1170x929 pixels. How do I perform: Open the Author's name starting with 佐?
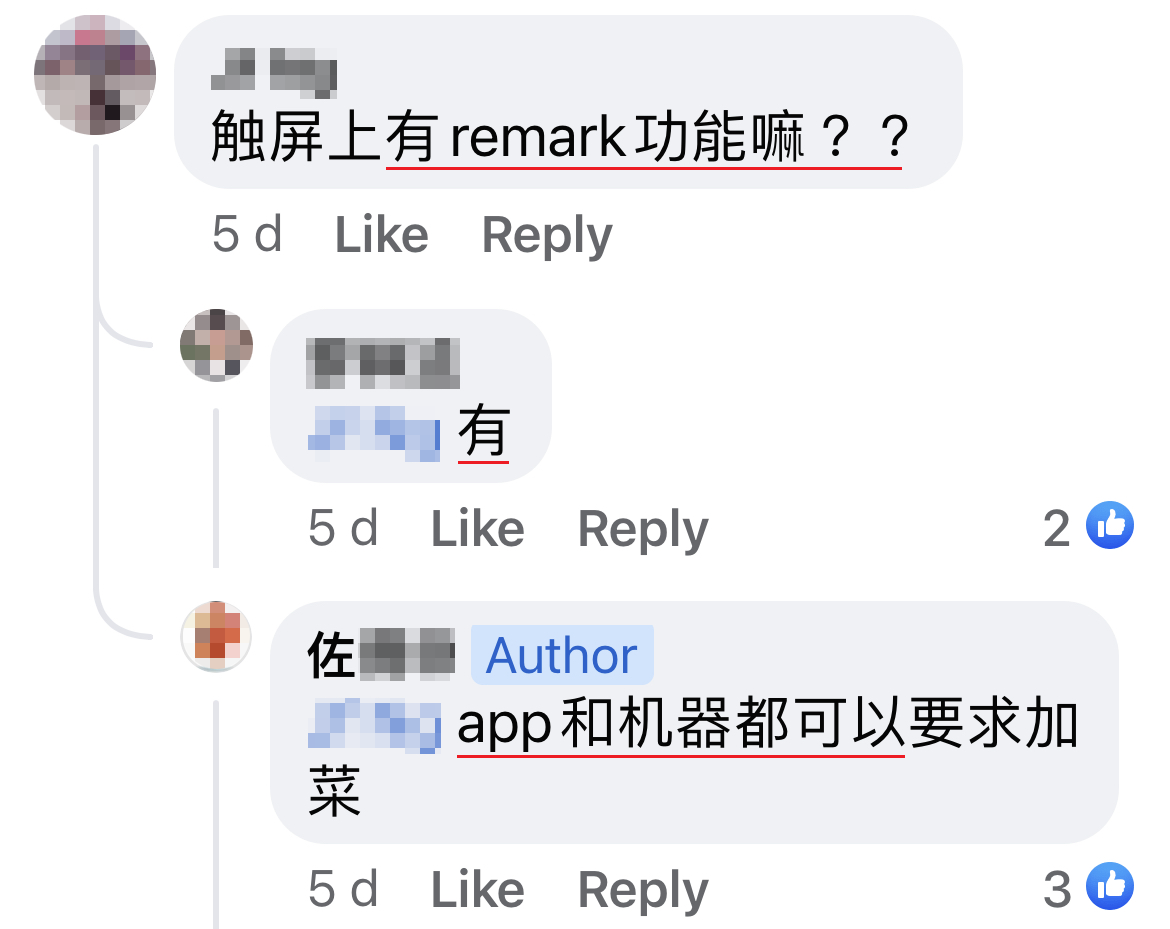tap(381, 655)
